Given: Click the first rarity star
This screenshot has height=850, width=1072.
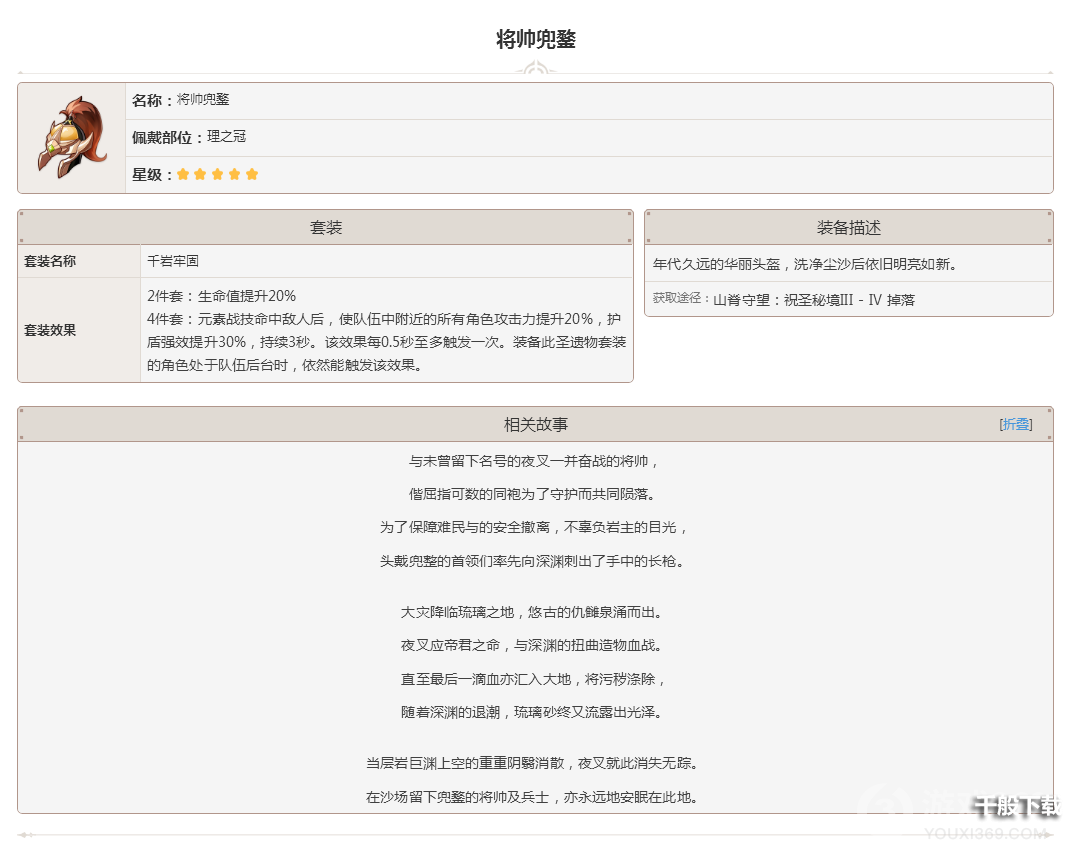Looking at the screenshot, I should coord(183,174).
